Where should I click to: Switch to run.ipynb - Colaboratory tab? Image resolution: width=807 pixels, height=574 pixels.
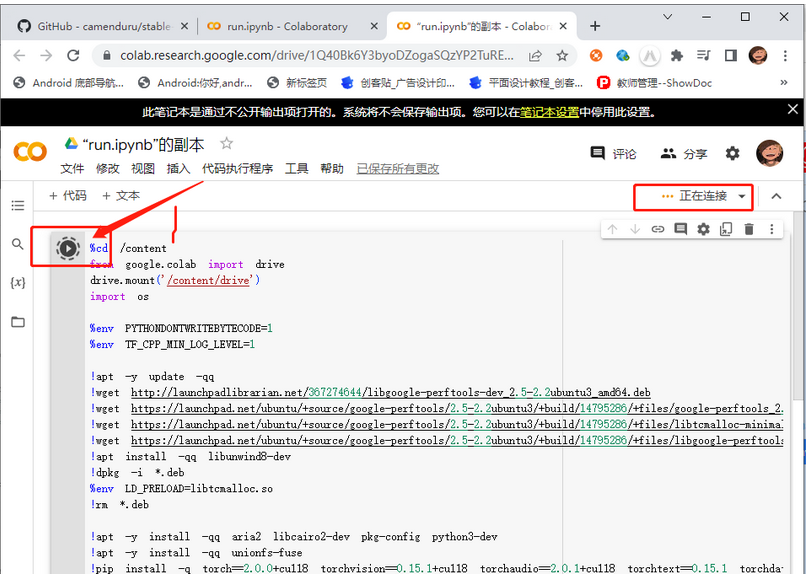point(286,26)
